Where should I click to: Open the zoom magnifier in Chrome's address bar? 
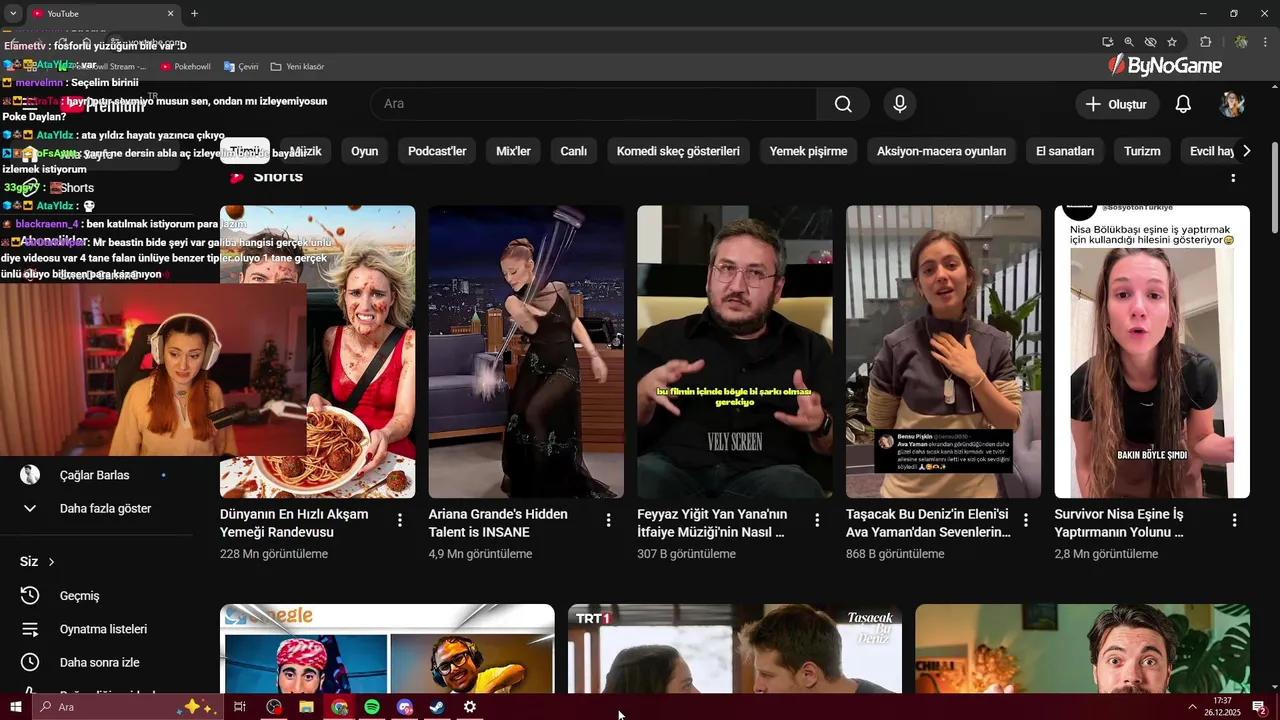(1129, 42)
